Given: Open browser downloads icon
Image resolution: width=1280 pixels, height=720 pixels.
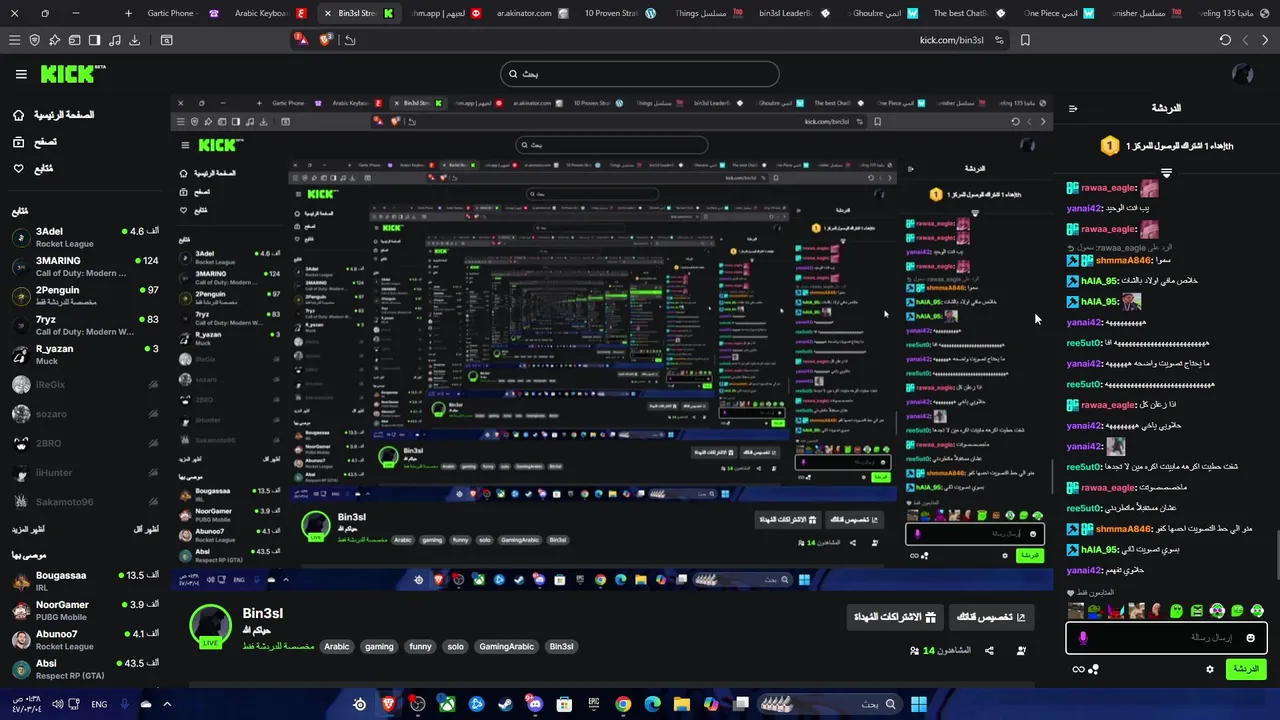Looking at the screenshot, I should tap(134, 40).
